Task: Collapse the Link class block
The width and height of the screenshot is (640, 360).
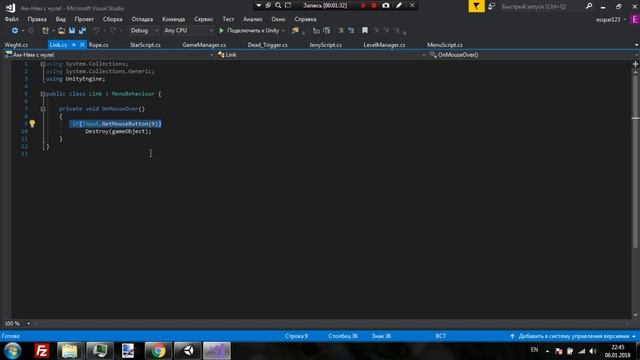Action: tap(42, 94)
